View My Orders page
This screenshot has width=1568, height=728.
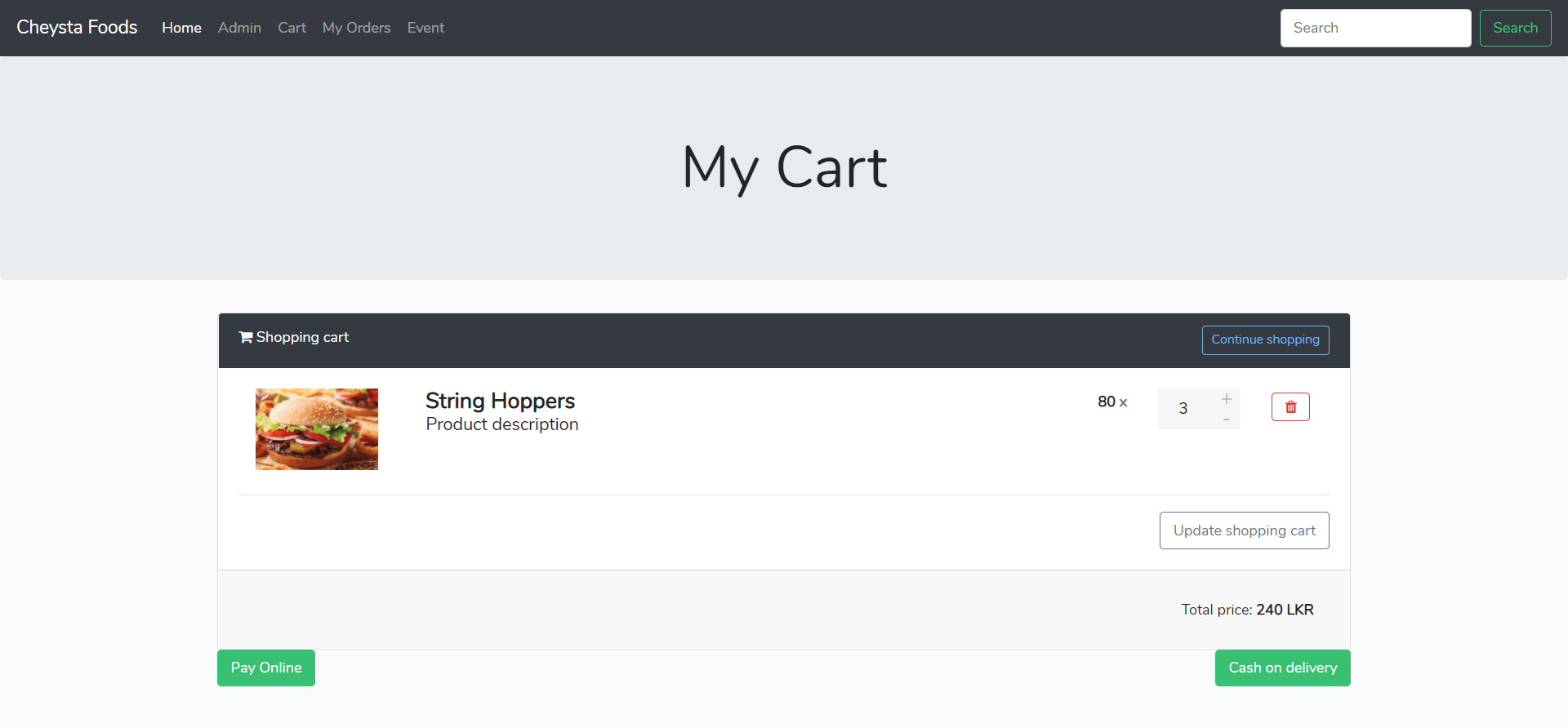[x=356, y=28]
